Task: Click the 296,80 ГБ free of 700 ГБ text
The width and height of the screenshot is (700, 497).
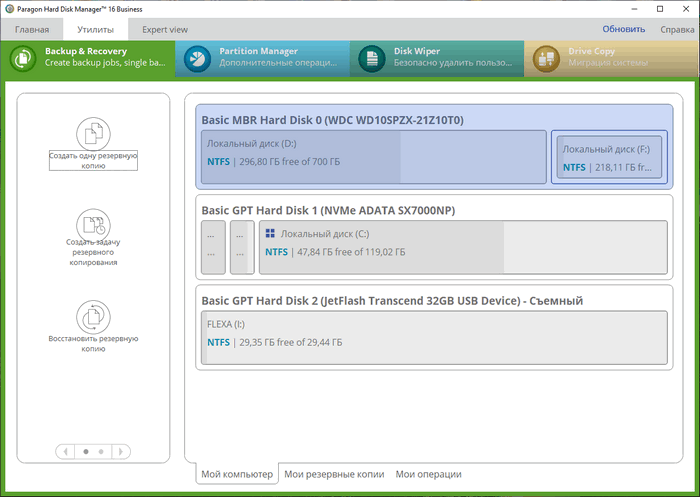Action: [289, 162]
